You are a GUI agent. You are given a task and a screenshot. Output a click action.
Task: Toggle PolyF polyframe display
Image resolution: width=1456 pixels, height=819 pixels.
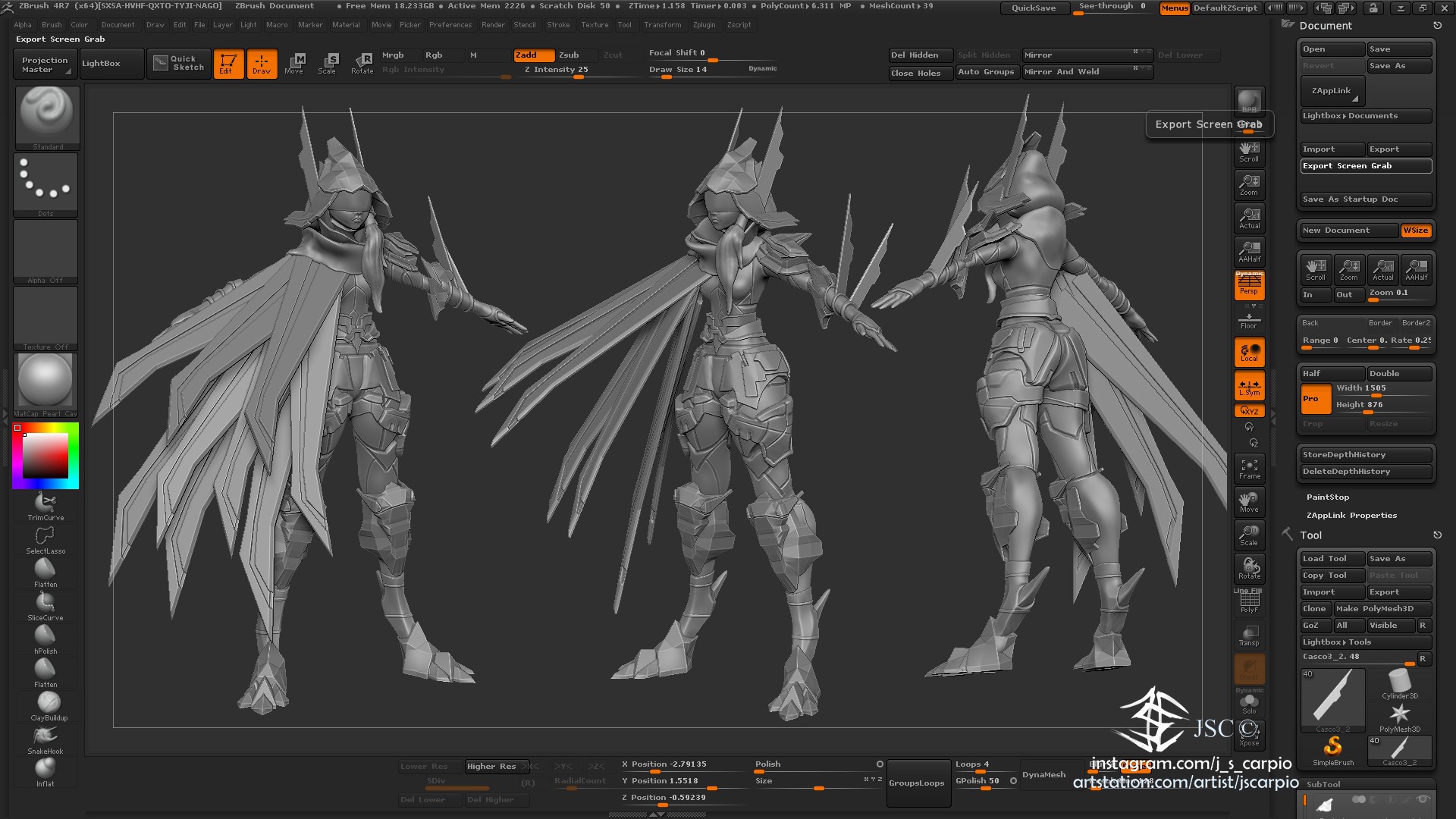[x=1249, y=603]
